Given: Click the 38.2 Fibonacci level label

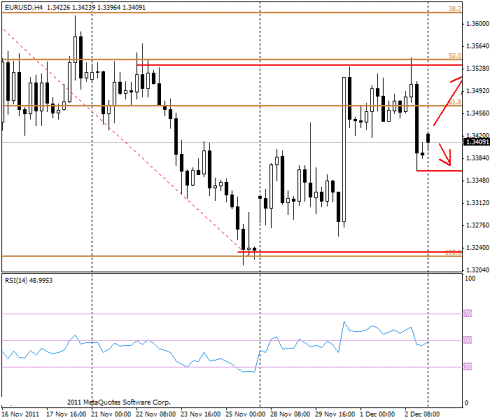Looking at the screenshot, I should coord(455,9).
